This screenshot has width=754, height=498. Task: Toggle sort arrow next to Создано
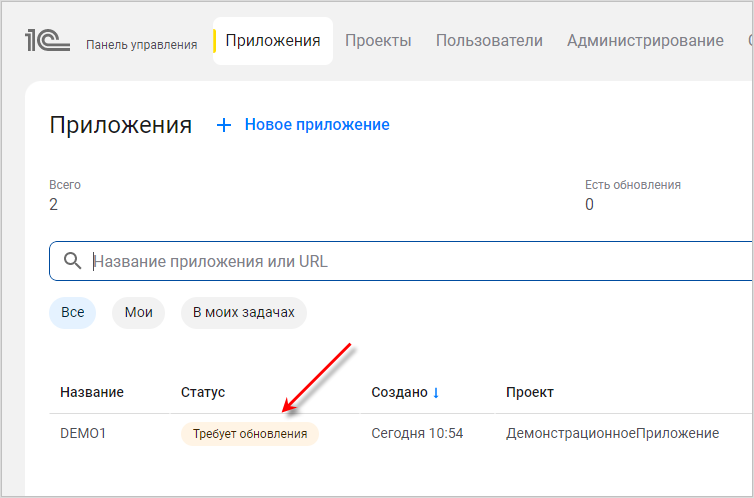436,393
